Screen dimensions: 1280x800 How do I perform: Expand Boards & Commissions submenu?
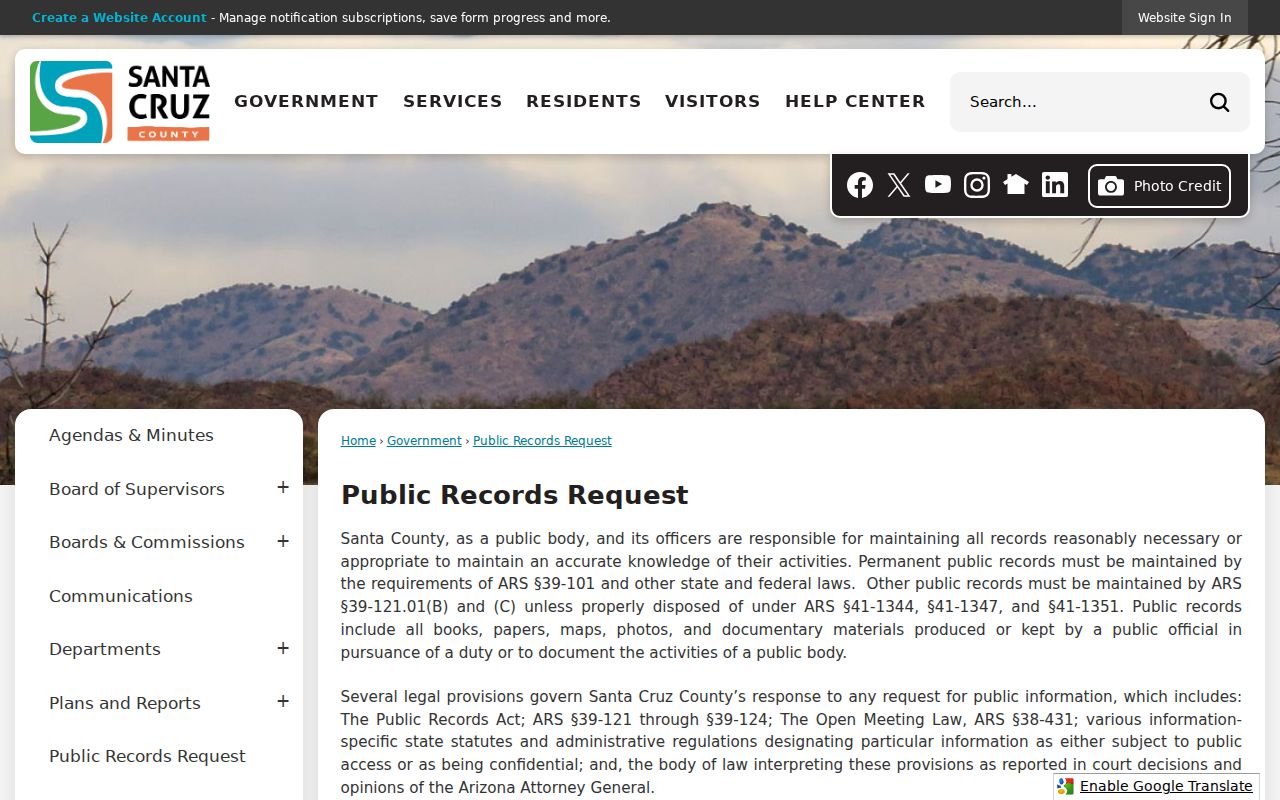(283, 542)
